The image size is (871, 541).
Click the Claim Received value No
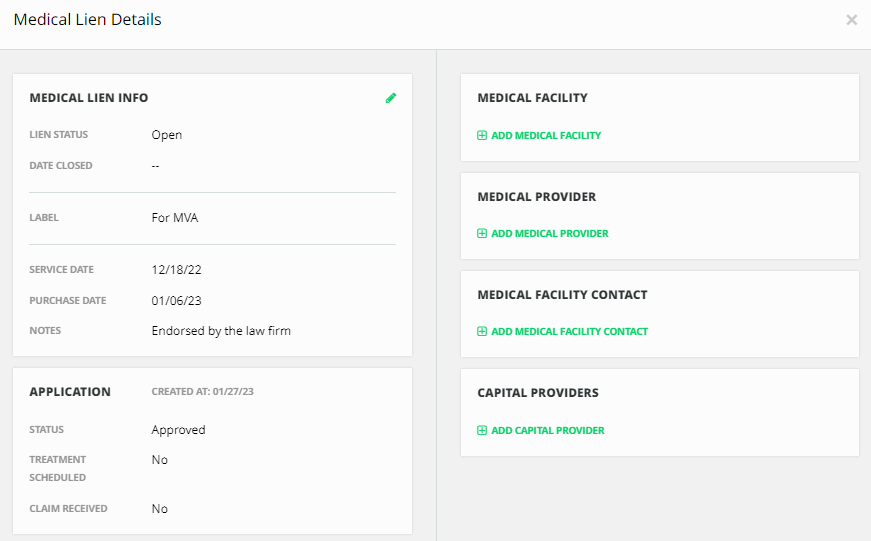click(x=160, y=509)
